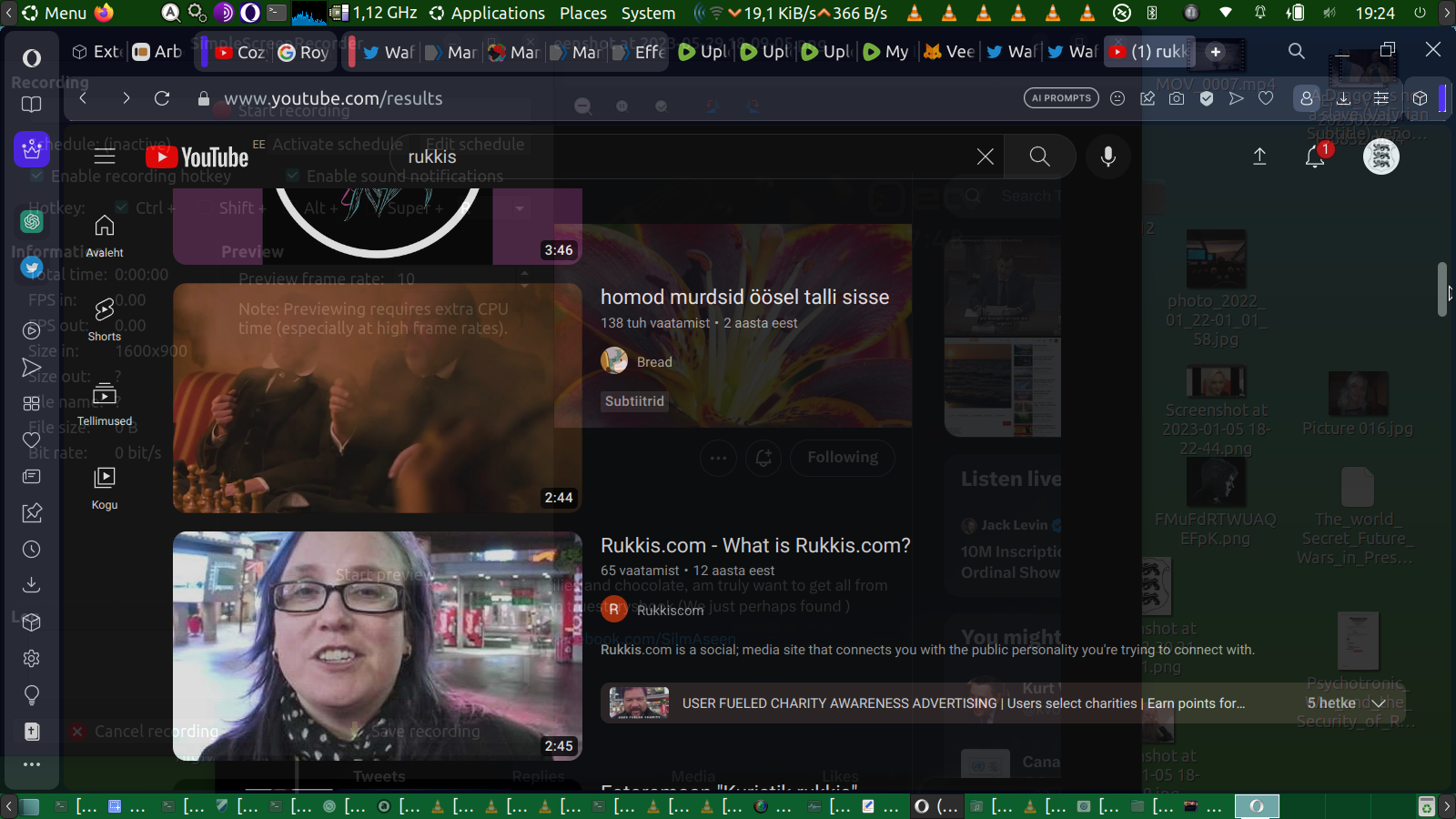1456x819 pixels.
Task: Open the Opera main menu
Action: pos(32,58)
